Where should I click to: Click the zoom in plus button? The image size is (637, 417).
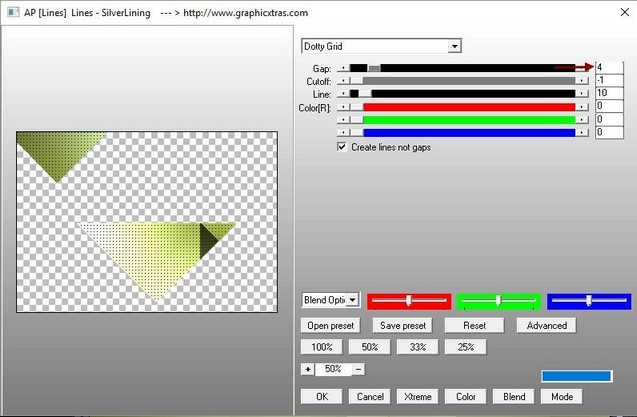pyautogui.click(x=307, y=369)
